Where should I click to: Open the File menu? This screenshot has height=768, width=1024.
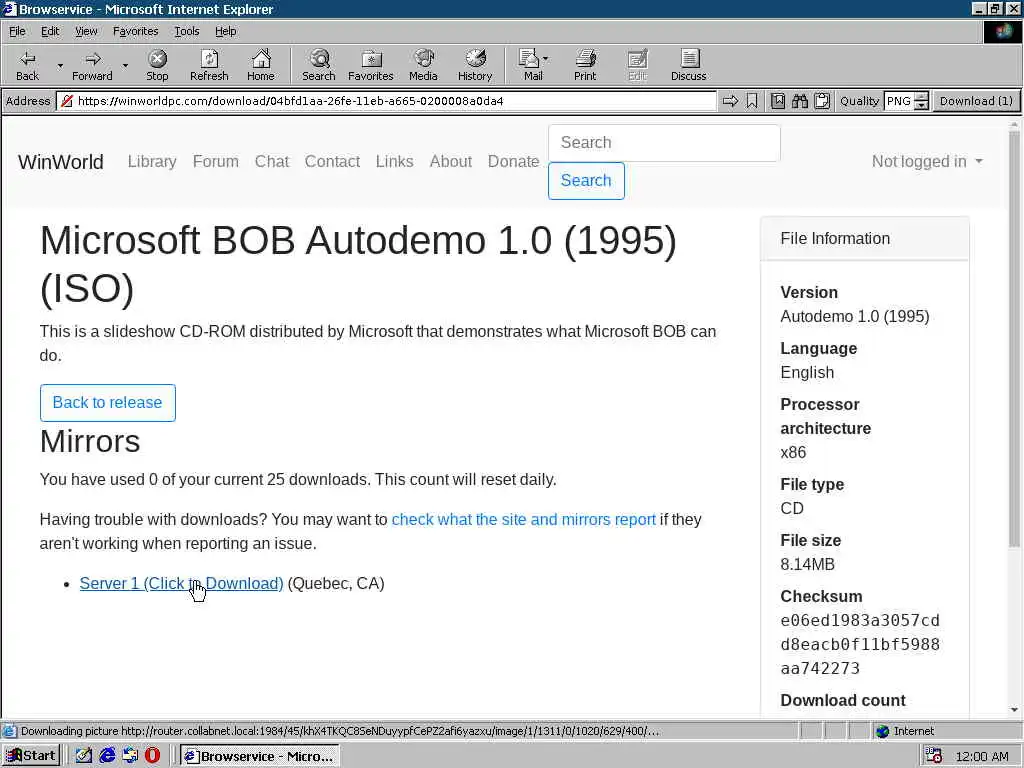[17, 31]
